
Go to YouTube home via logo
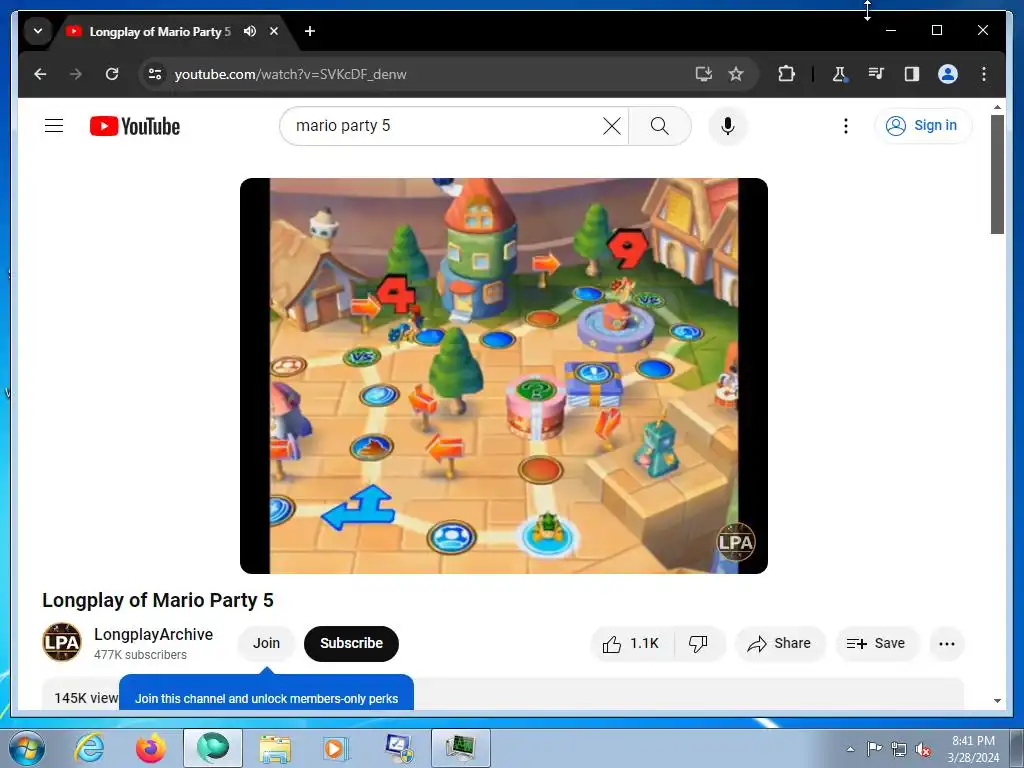point(135,126)
